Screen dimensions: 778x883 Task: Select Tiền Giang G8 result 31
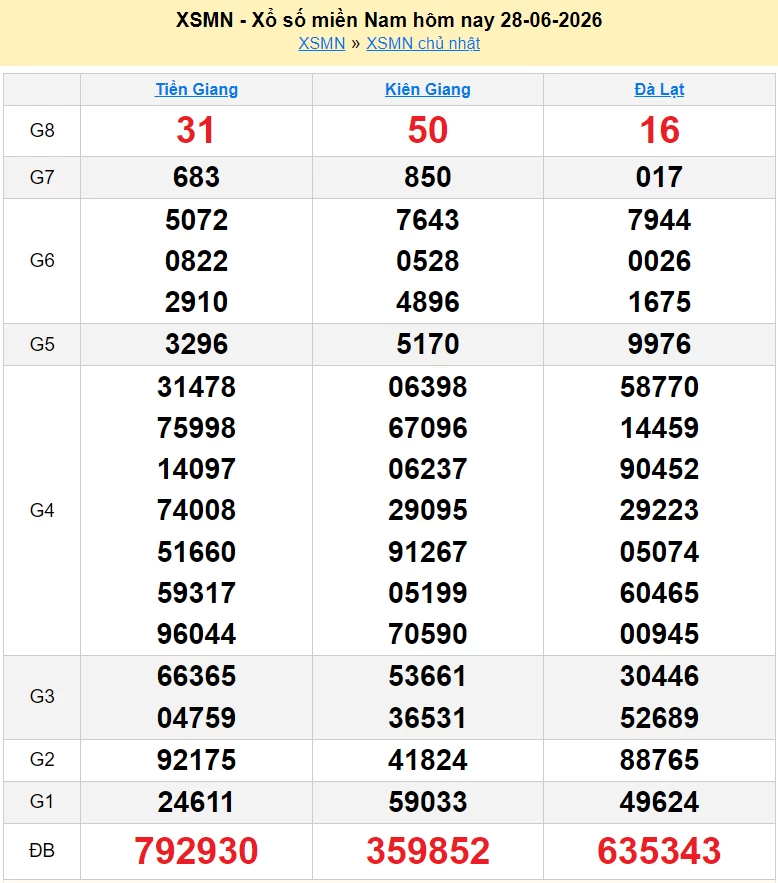pos(195,130)
